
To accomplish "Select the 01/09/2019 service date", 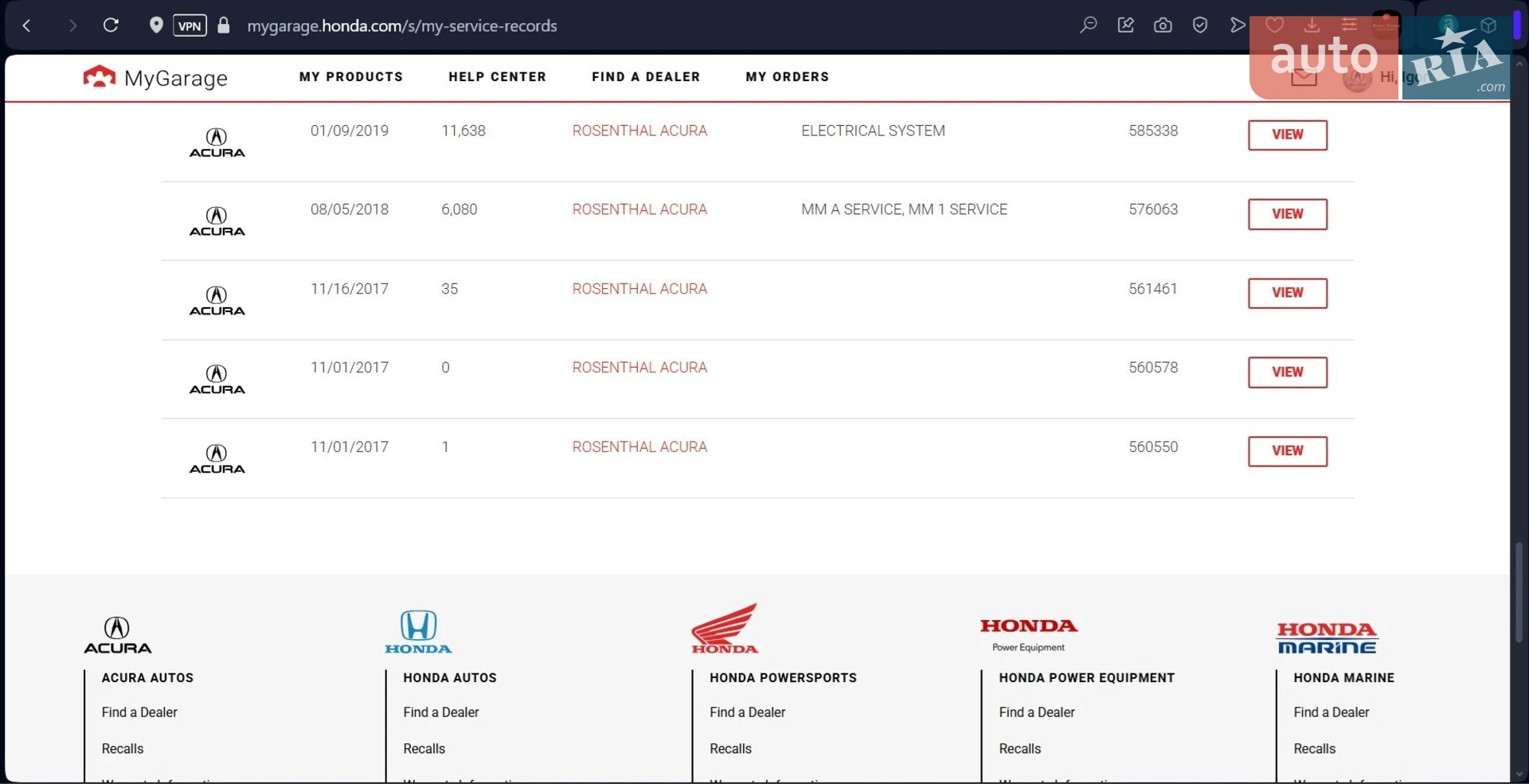I will click(350, 131).
